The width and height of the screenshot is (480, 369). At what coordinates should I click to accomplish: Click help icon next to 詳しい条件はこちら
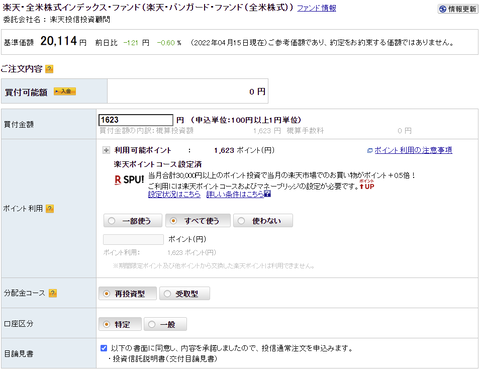267,194
